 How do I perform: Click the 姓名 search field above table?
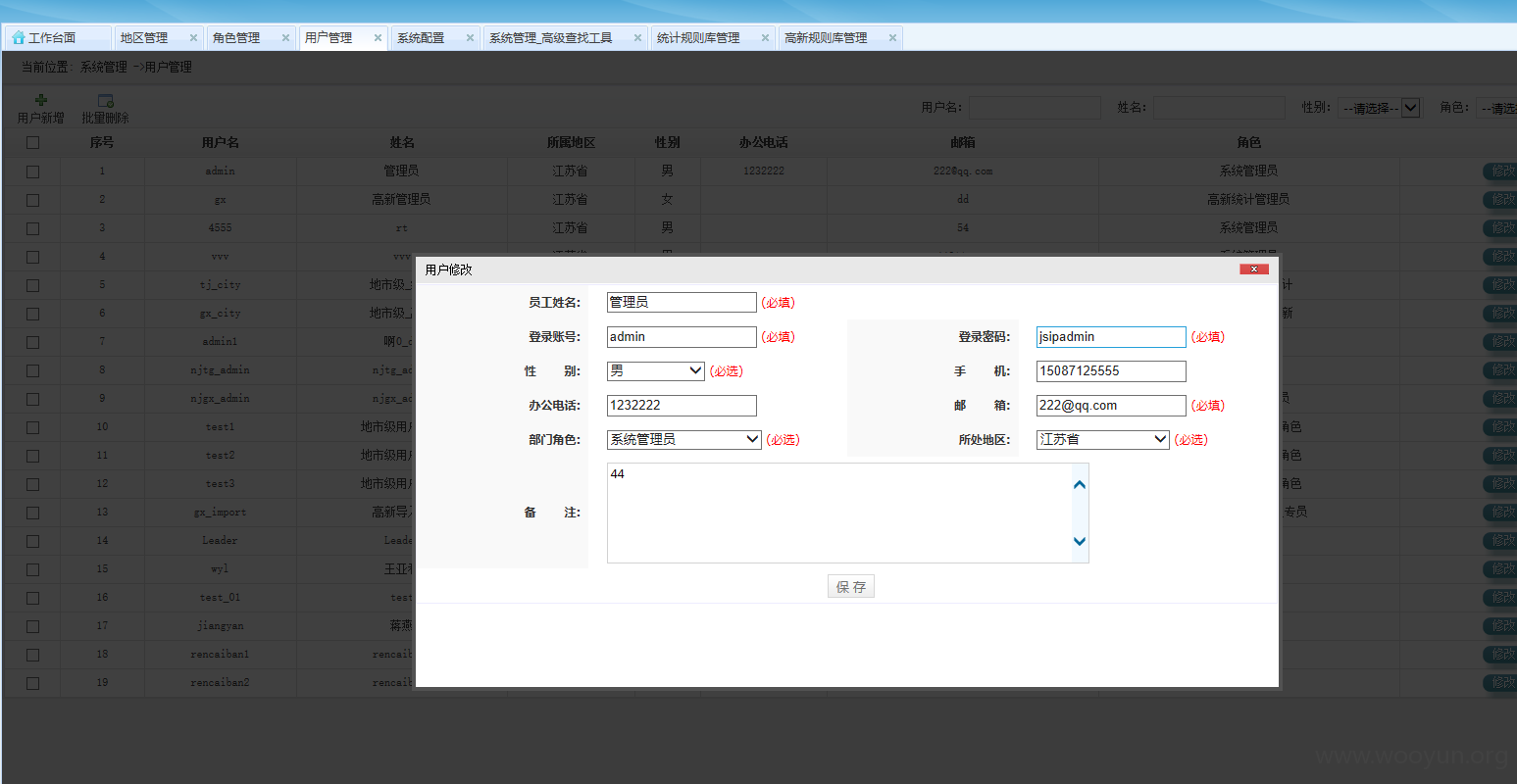1218,108
